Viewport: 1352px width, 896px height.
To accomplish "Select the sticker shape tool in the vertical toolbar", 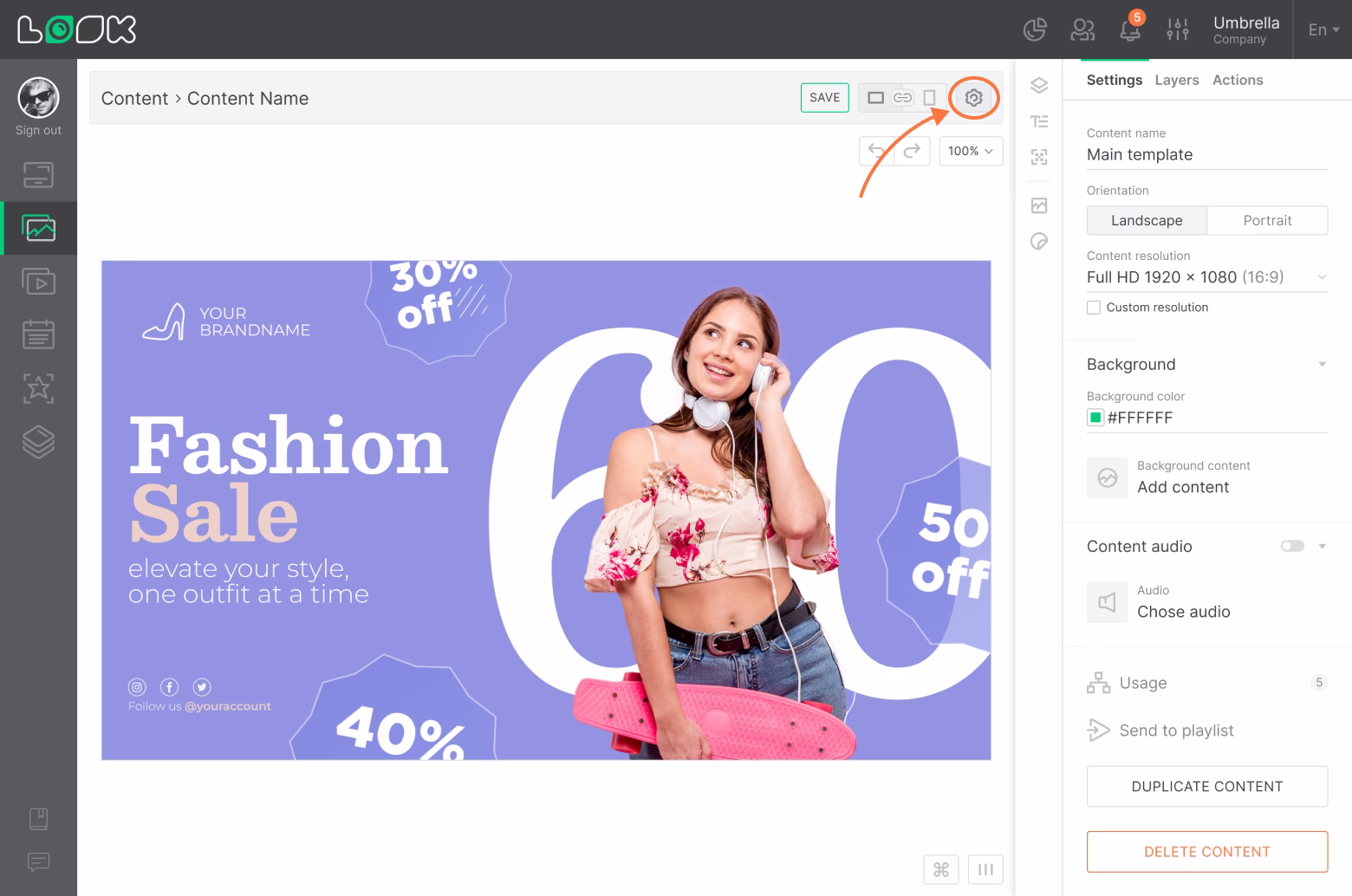I will 1039,241.
